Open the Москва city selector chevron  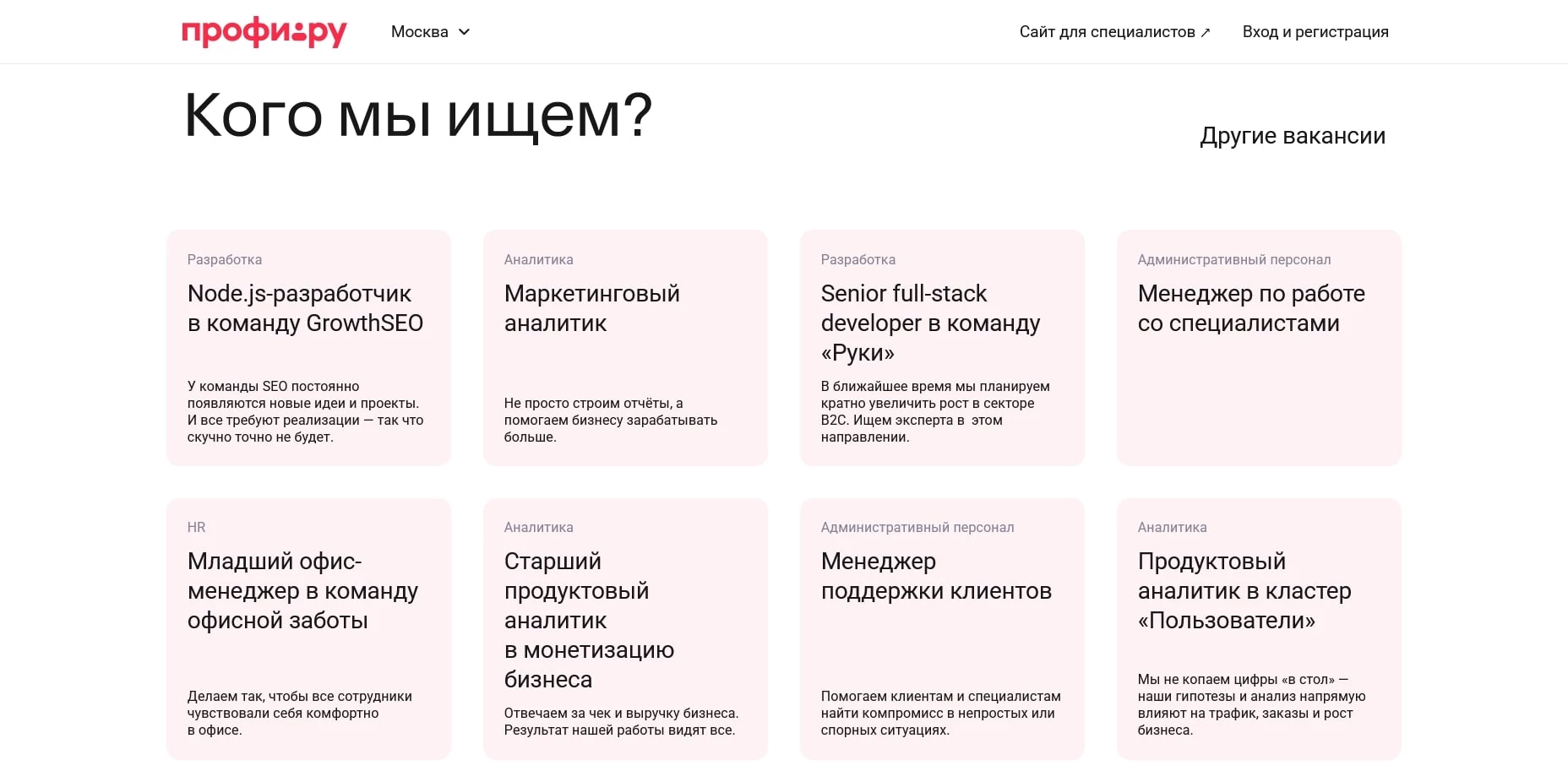point(464,31)
